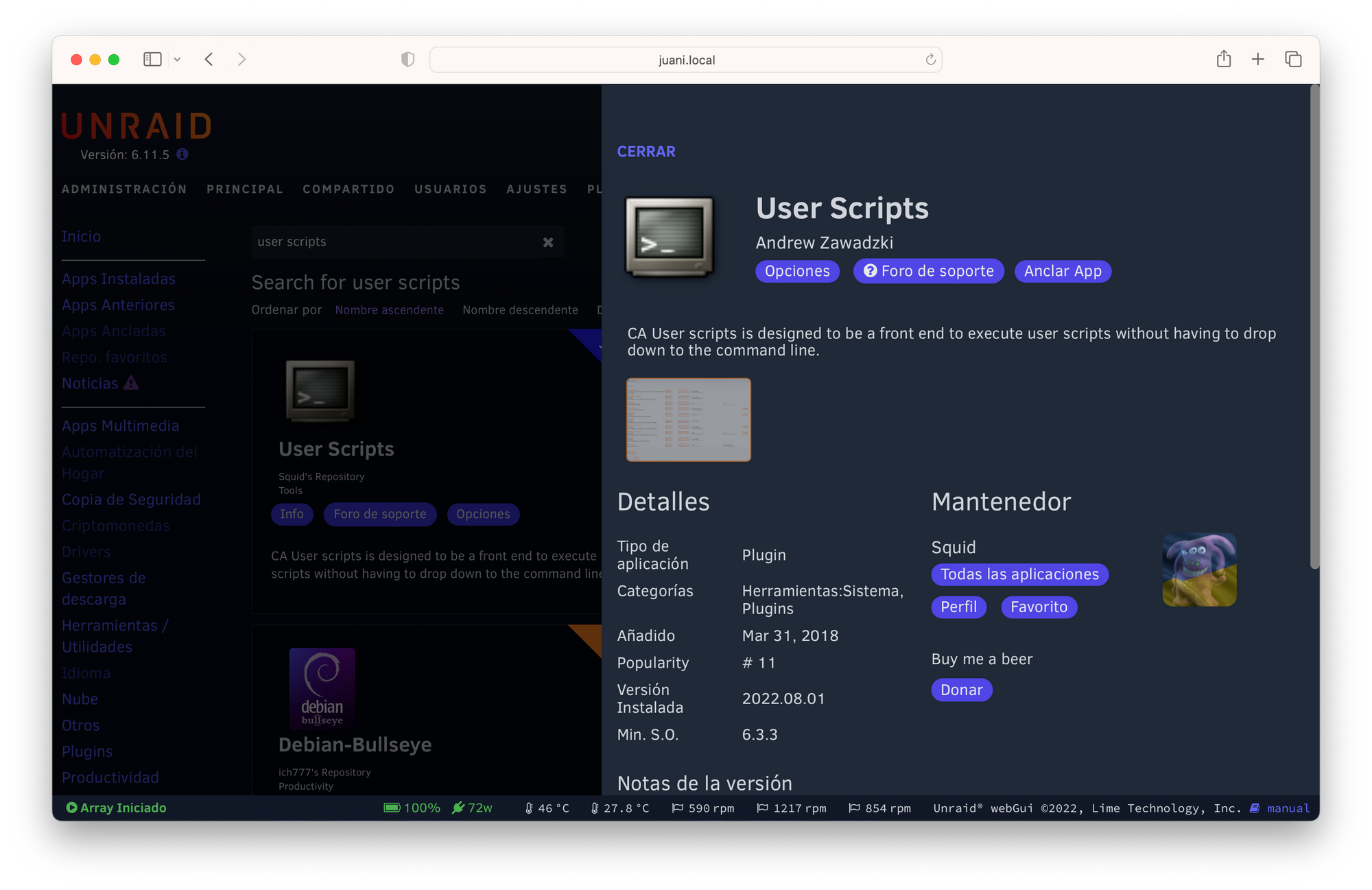This screenshot has width=1372, height=890.
Task: Sort by Nombre descendente
Action: (x=520, y=309)
